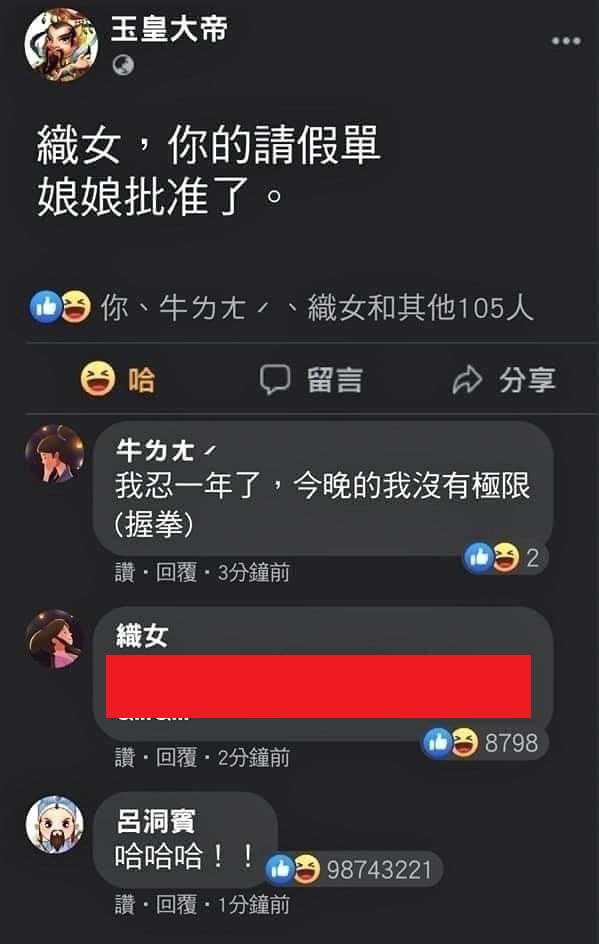The width and height of the screenshot is (599, 944).
Task: Reply to 呂洞賓's comment via 回覆
Action: click(176, 904)
